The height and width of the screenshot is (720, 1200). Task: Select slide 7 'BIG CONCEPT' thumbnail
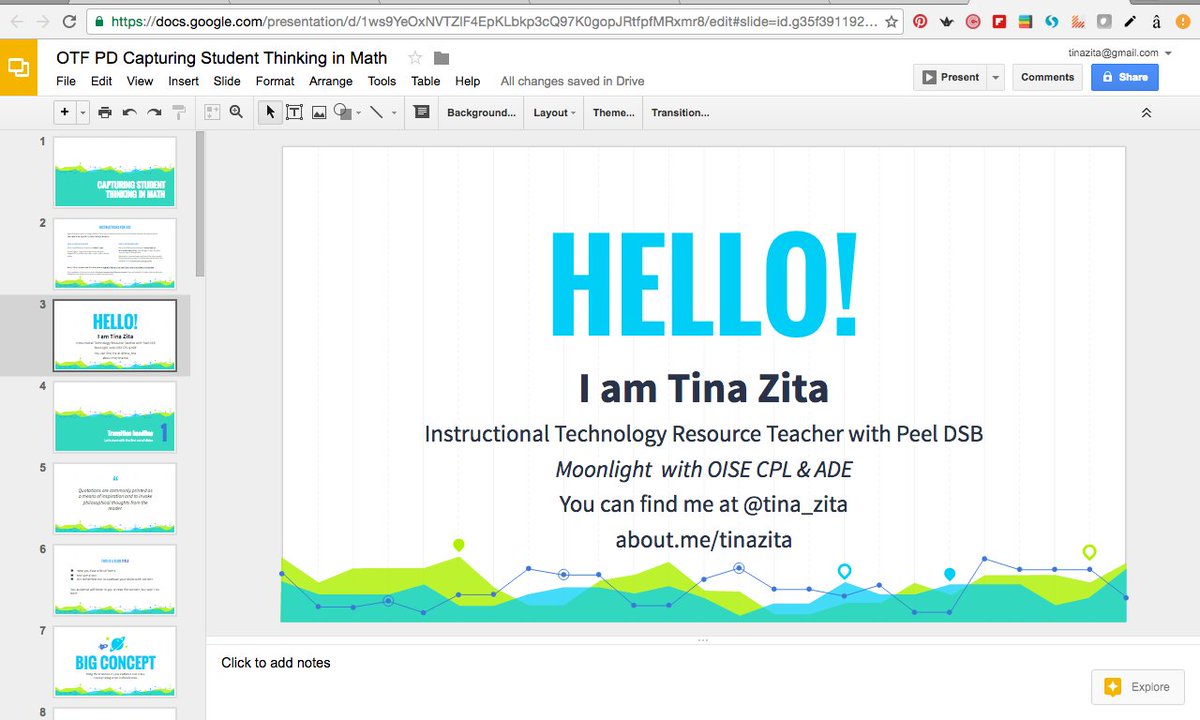(x=114, y=662)
